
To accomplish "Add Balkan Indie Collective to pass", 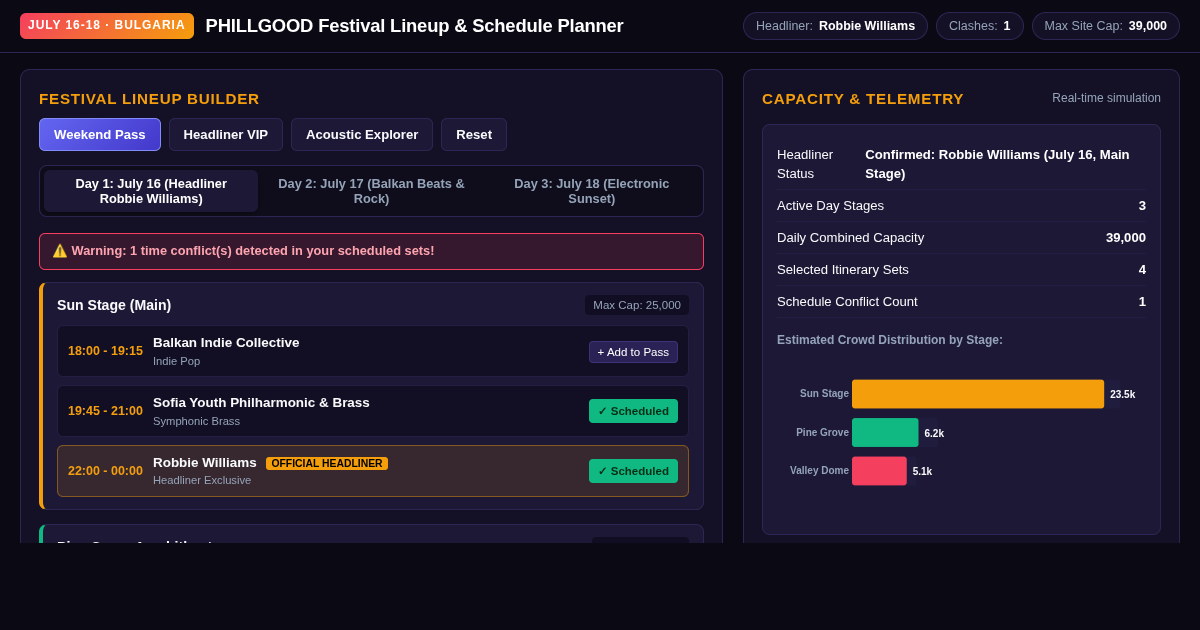I will [x=633, y=352].
